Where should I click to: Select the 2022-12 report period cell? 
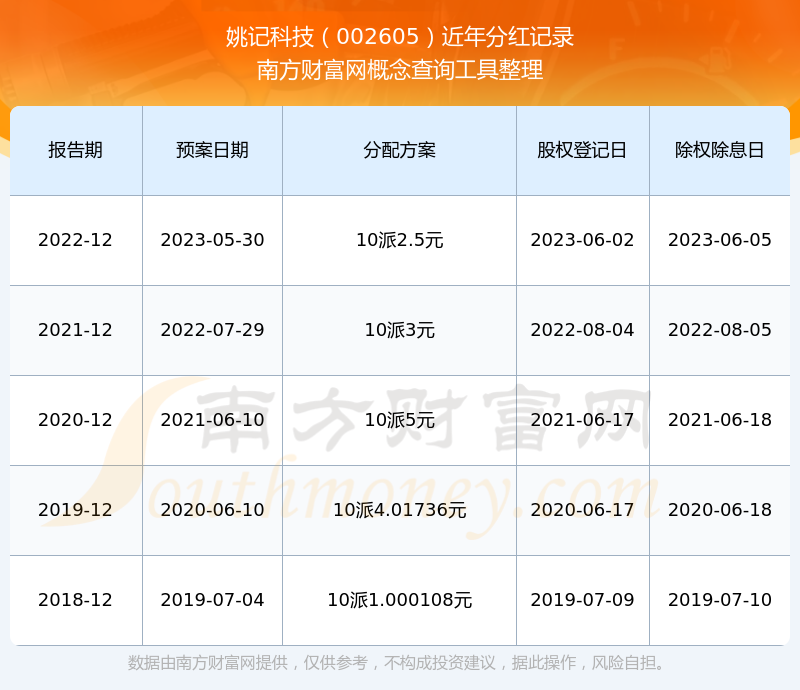[76, 240]
